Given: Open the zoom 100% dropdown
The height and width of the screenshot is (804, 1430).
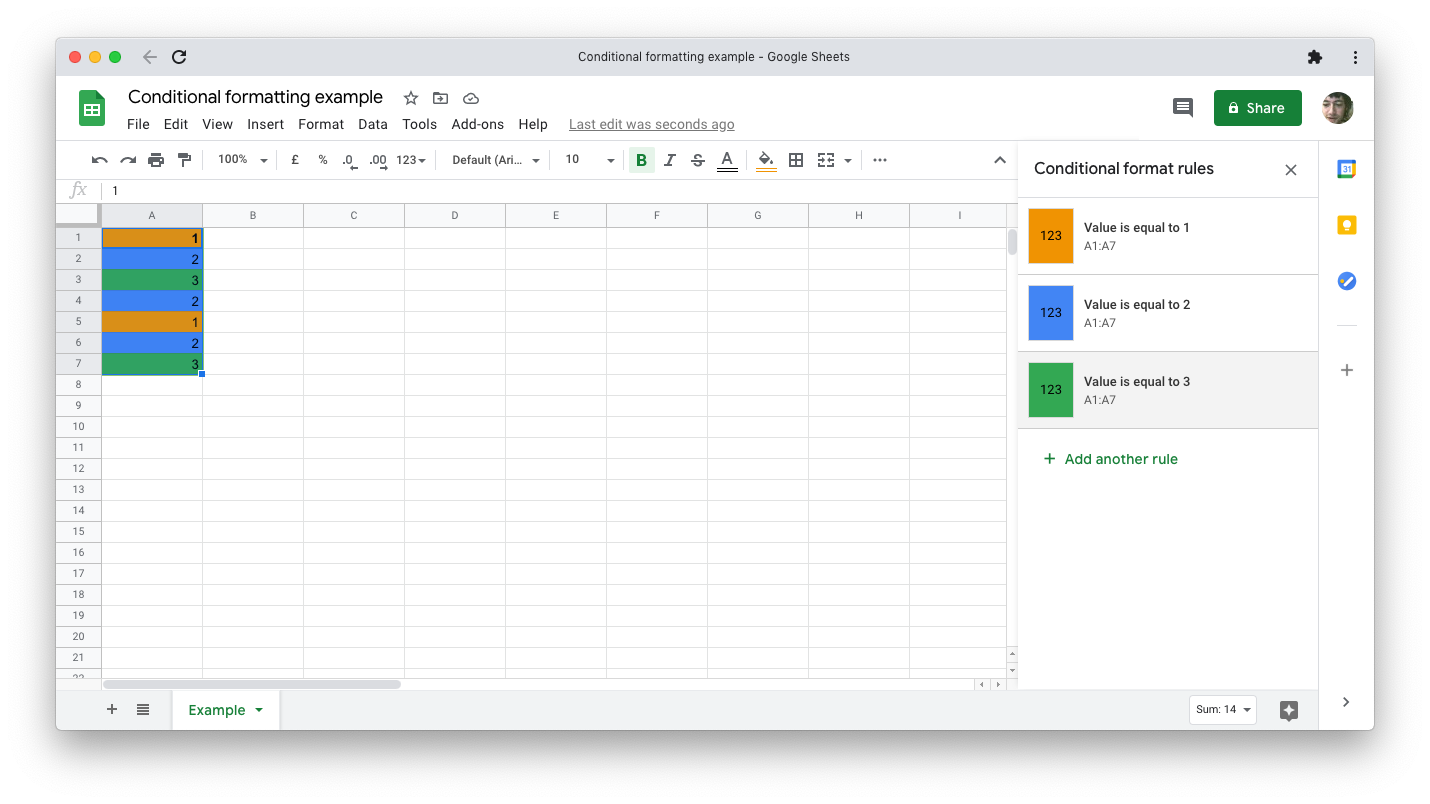Looking at the screenshot, I should pos(243,160).
